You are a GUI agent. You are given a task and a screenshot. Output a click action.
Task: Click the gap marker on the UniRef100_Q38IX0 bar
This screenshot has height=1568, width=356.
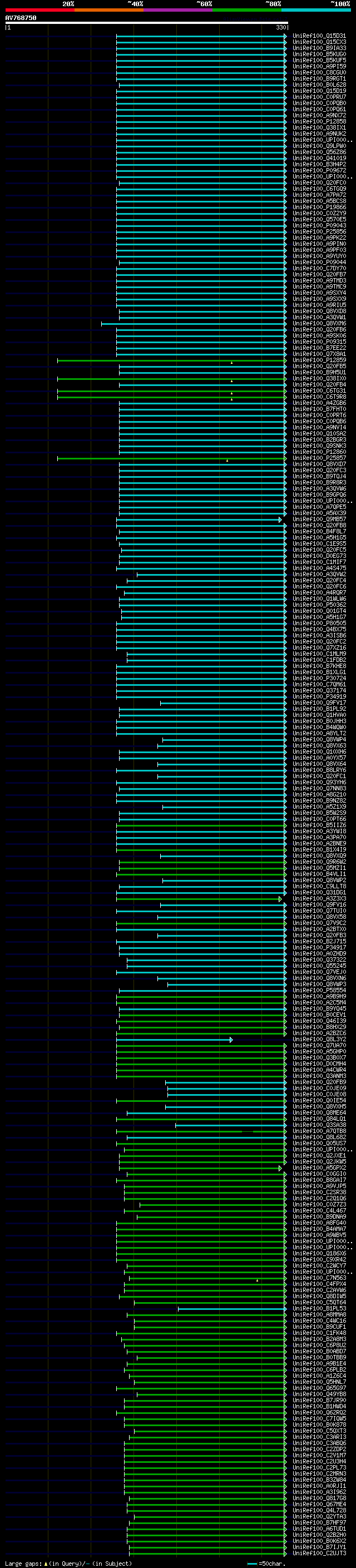click(231, 381)
